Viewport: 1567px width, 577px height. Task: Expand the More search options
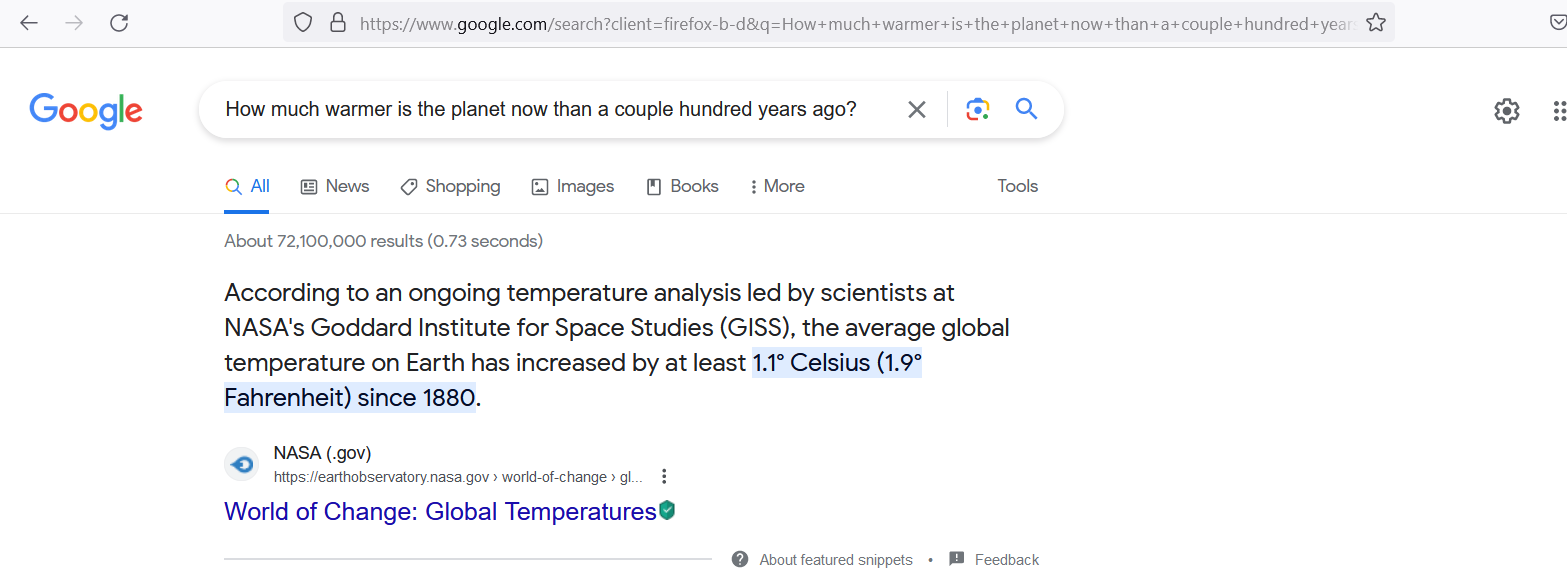pyautogui.click(x=777, y=186)
